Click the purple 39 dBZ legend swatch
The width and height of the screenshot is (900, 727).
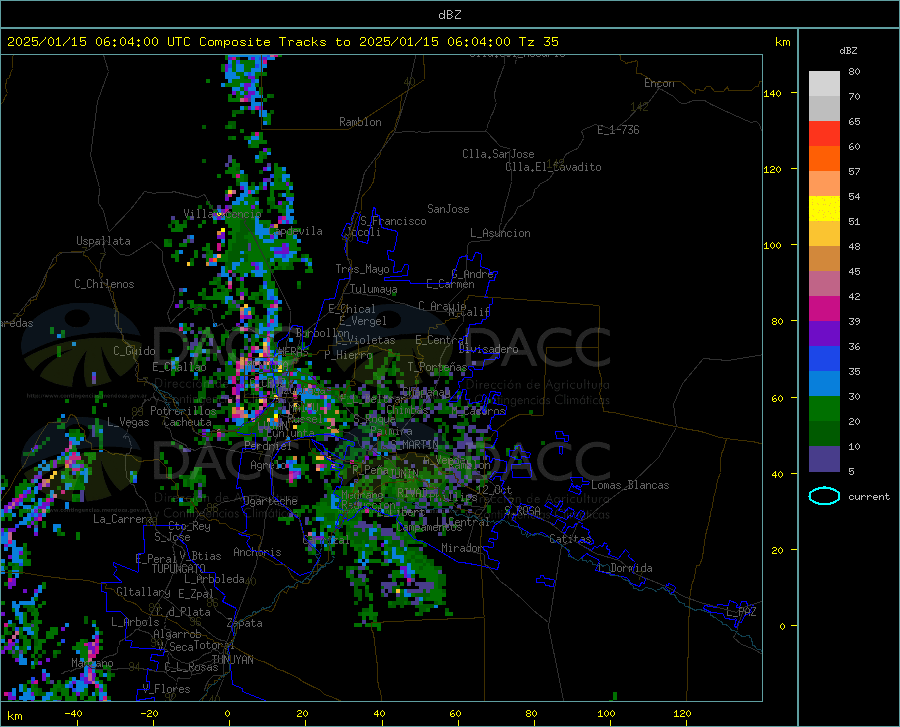pos(824,334)
